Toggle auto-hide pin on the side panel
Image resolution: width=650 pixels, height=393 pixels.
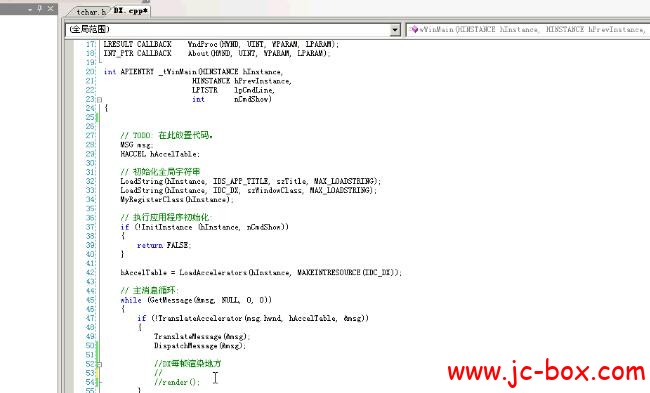point(40,8)
